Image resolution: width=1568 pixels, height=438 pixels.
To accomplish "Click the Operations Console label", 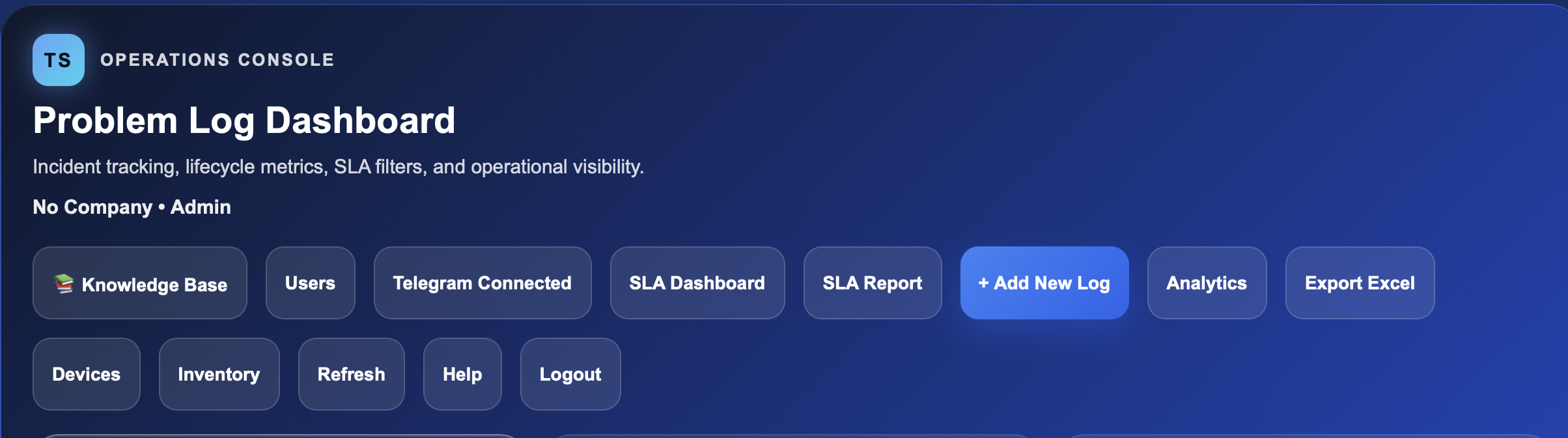I will click(217, 60).
